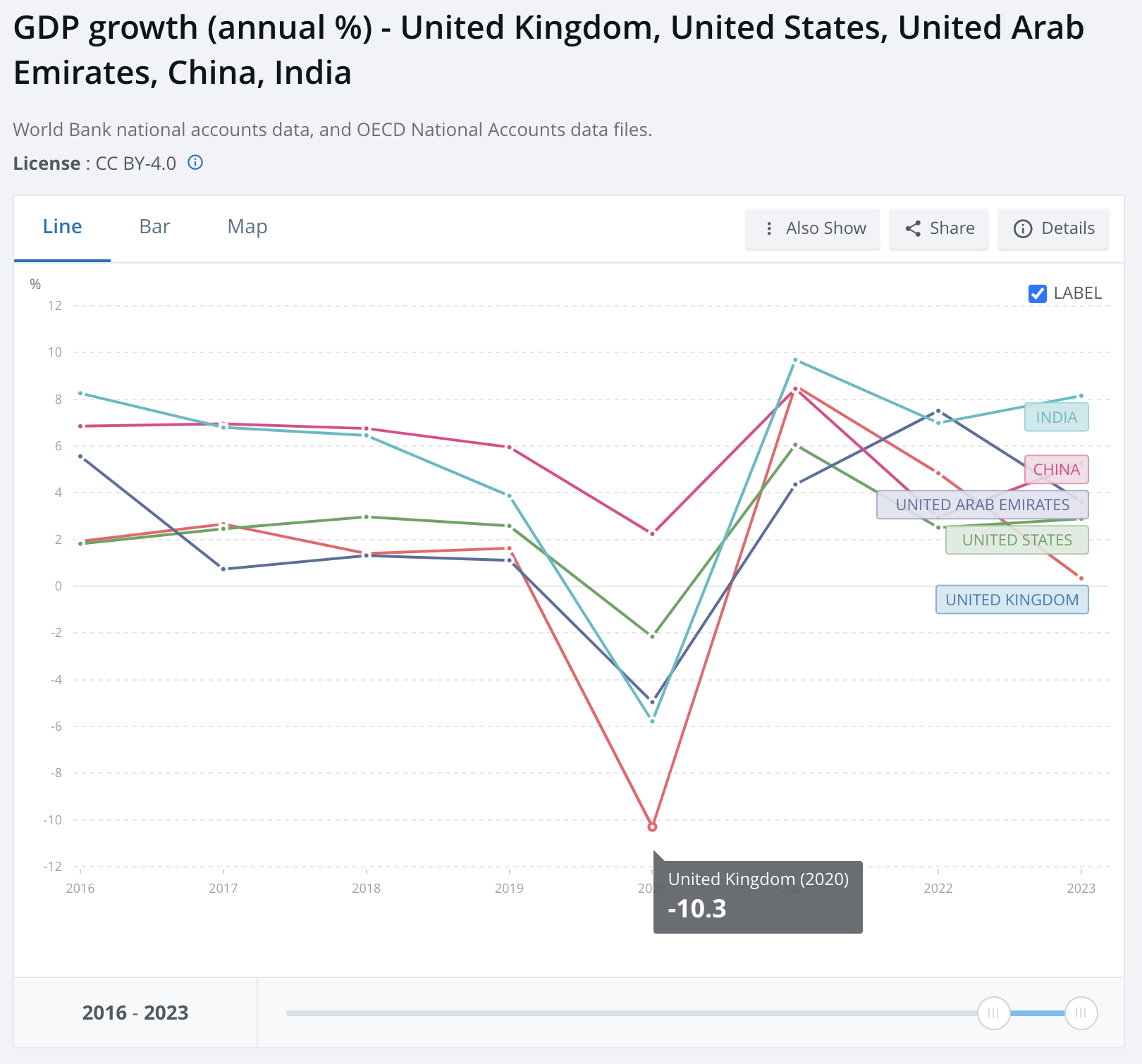Select the Line chart tab

[62, 226]
